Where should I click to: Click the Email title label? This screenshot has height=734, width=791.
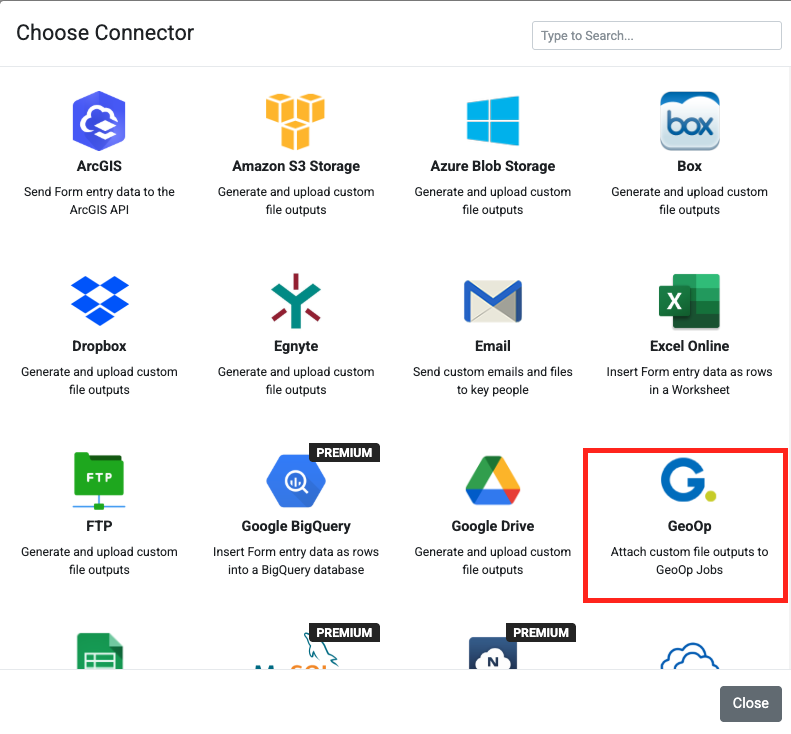pyautogui.click(x=493, y=346)
